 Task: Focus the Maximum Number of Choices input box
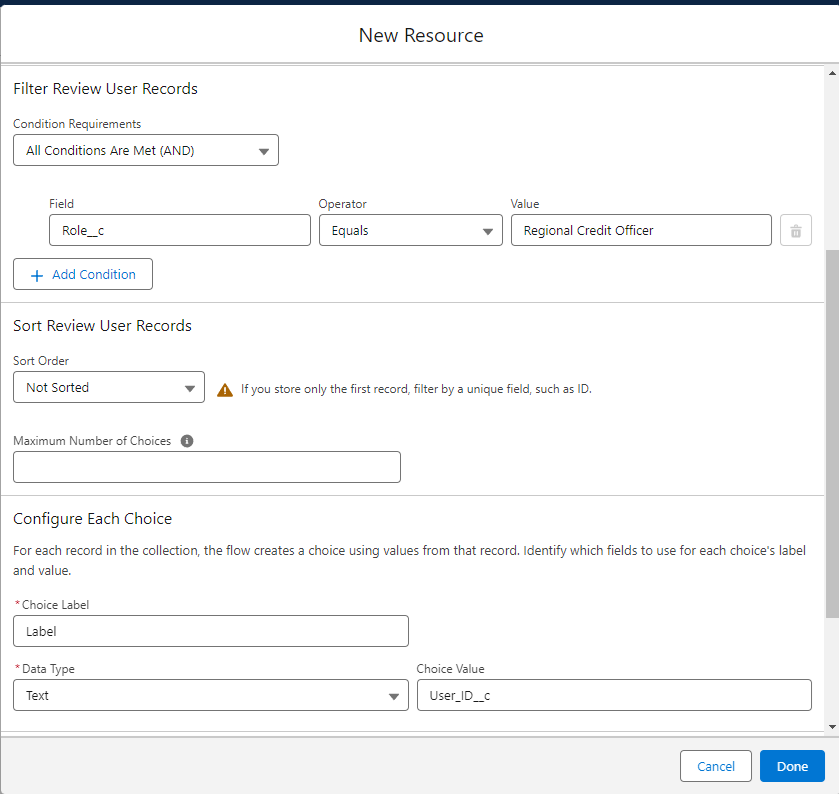pos(207,467)
